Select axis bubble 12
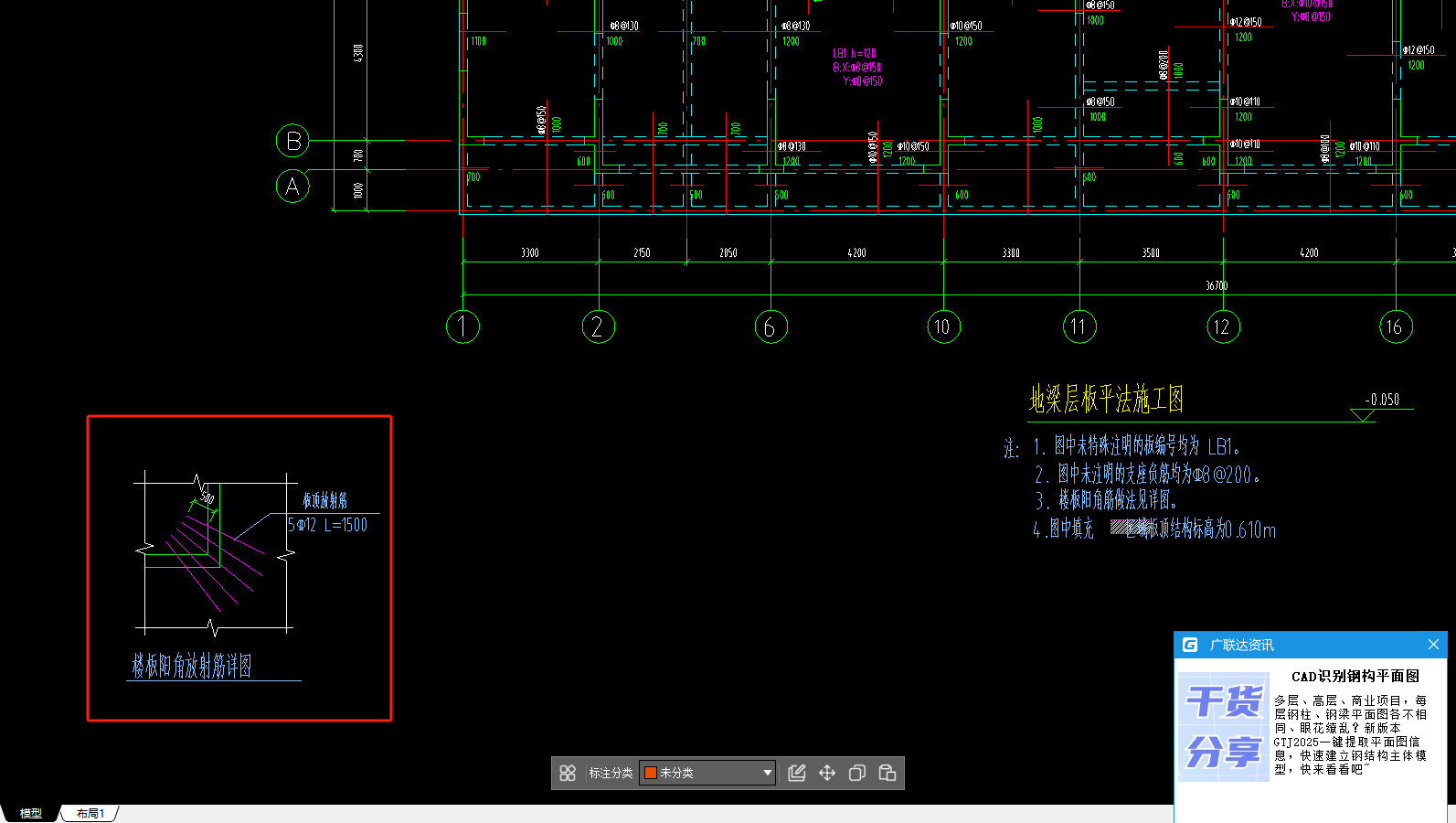The image size is (1456, 823). coord(1223,326)
